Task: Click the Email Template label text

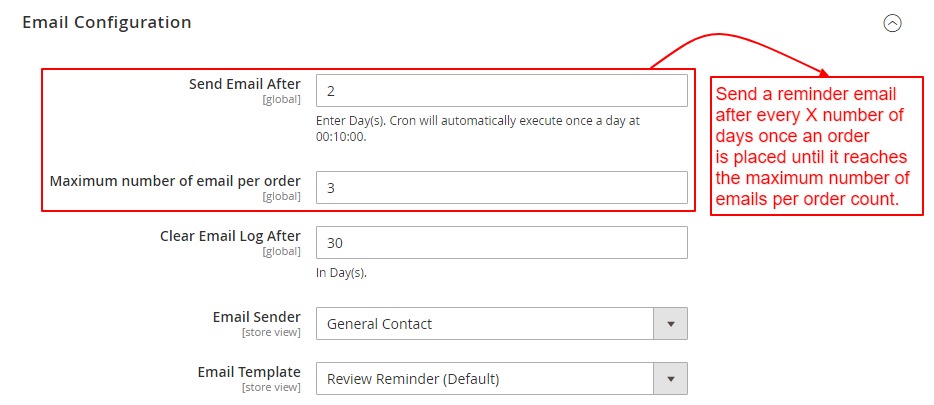Action: coord(249,372)
